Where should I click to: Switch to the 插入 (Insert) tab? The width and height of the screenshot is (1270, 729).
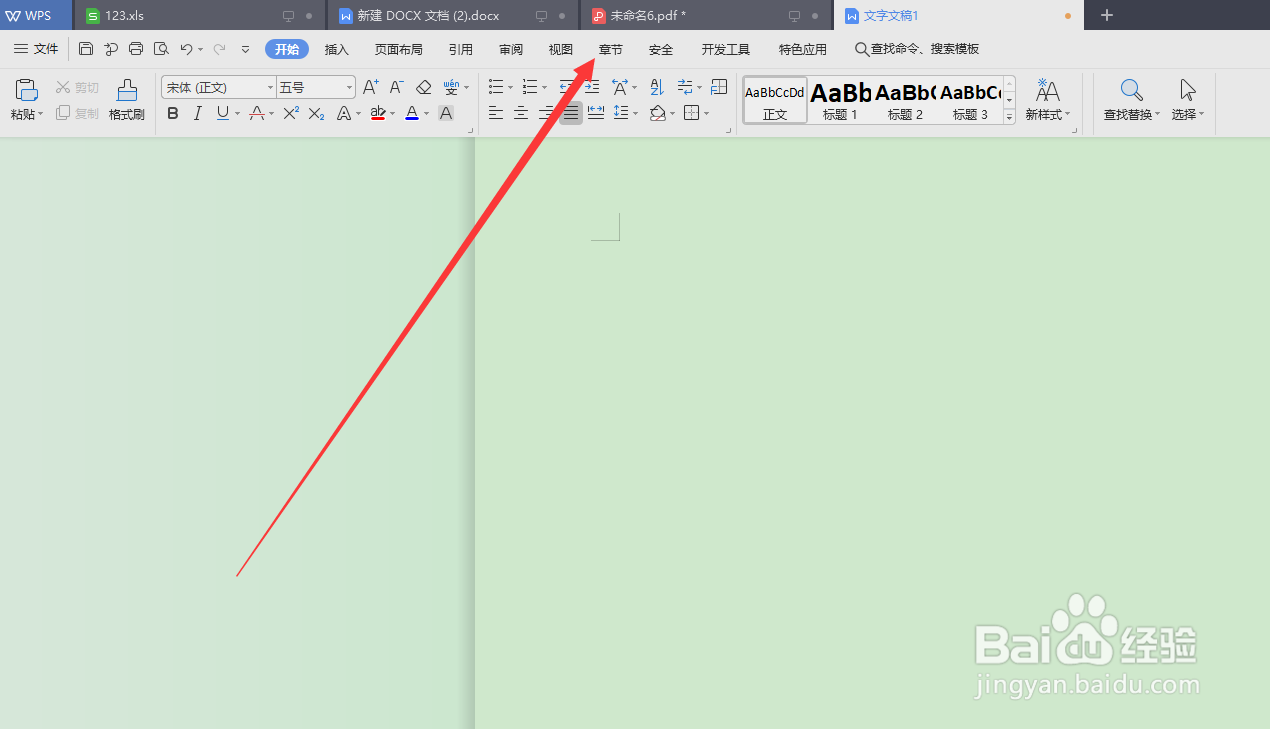(337, 49)
